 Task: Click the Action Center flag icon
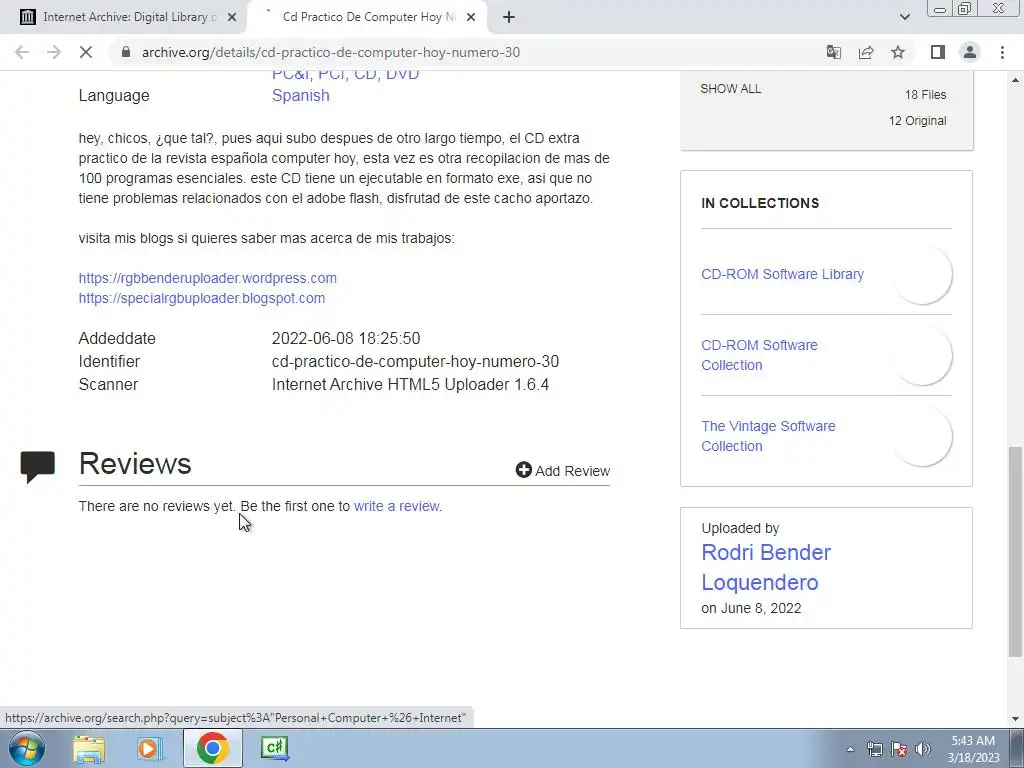pyautogui.click(x=899, y=749)
